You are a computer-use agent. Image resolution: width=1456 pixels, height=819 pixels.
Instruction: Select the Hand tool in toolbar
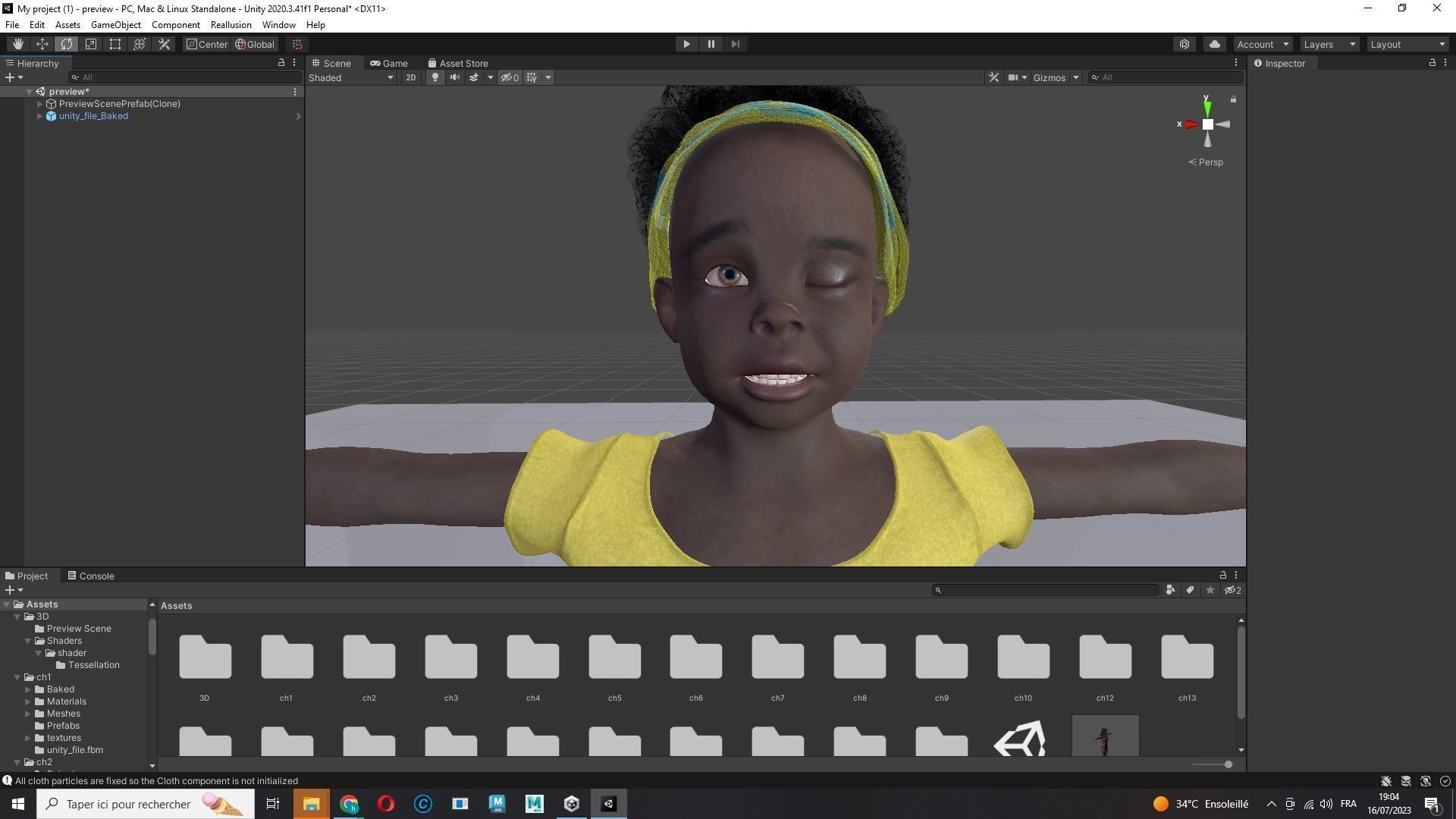coord(17,44)
